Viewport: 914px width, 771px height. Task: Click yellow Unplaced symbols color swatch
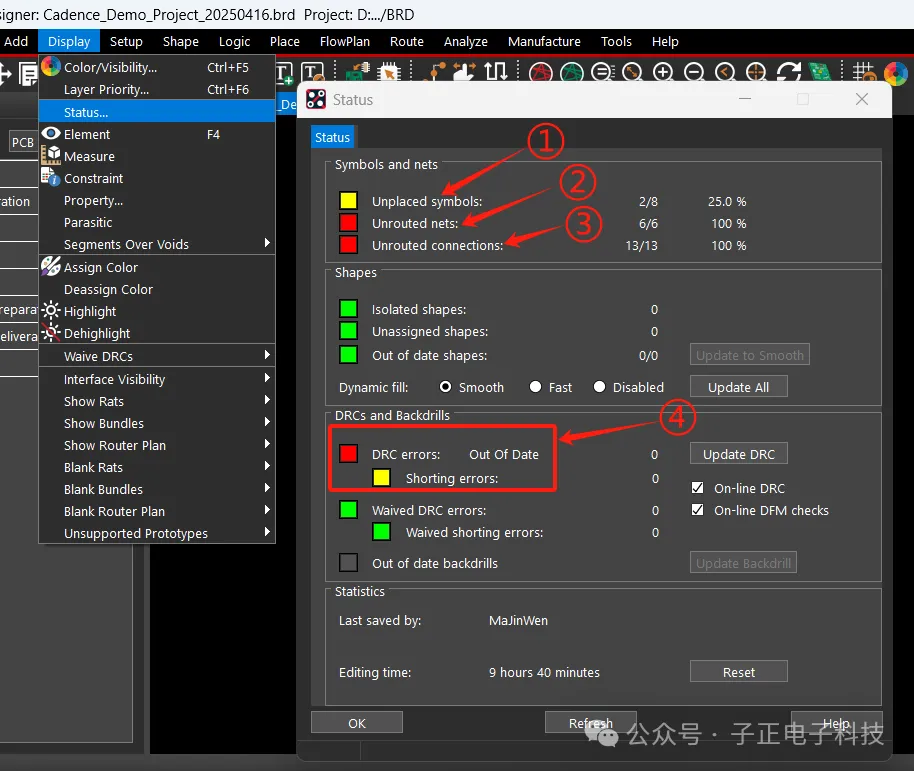349,200
